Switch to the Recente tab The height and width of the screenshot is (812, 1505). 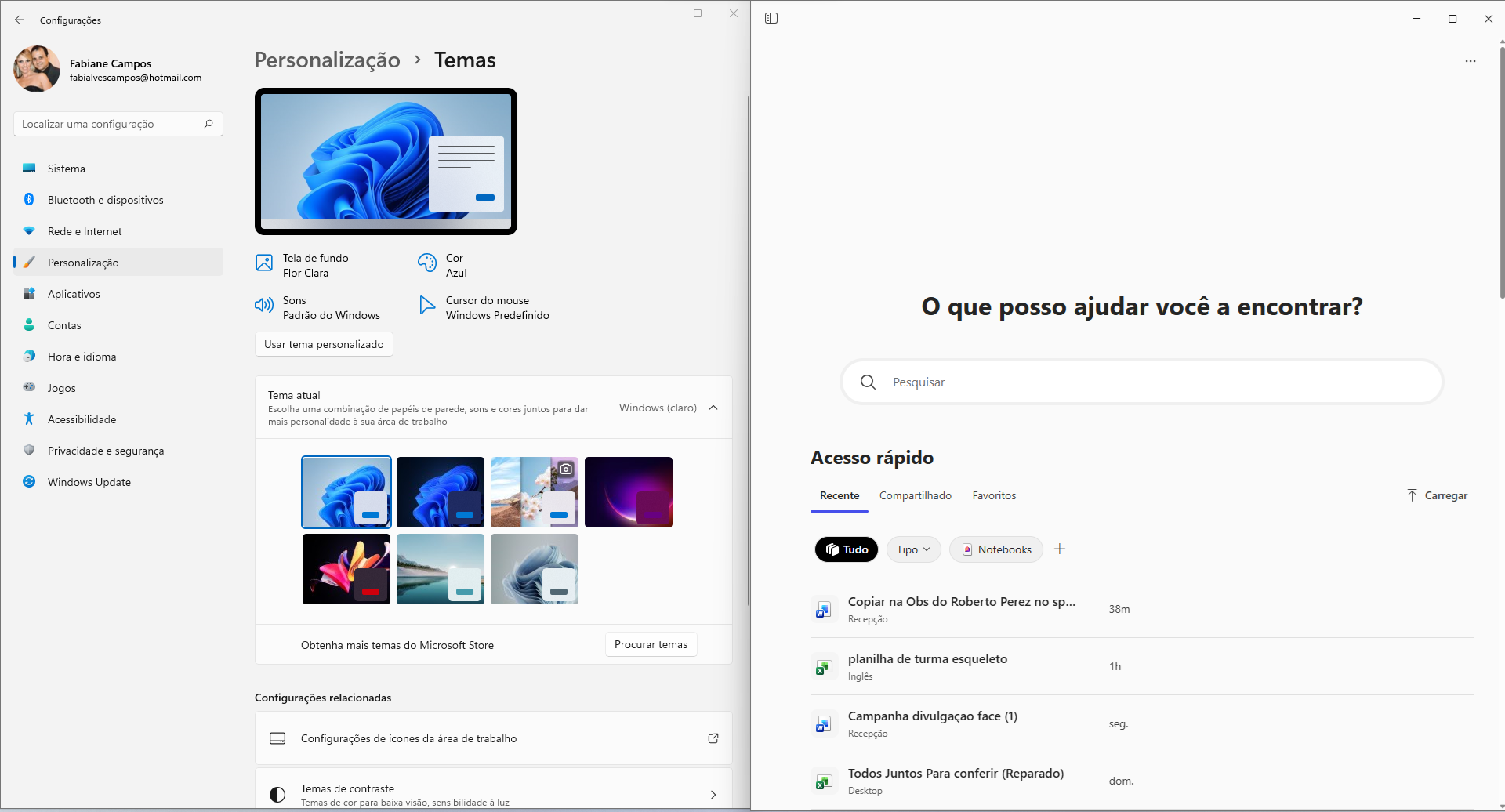tap(840, 495)
